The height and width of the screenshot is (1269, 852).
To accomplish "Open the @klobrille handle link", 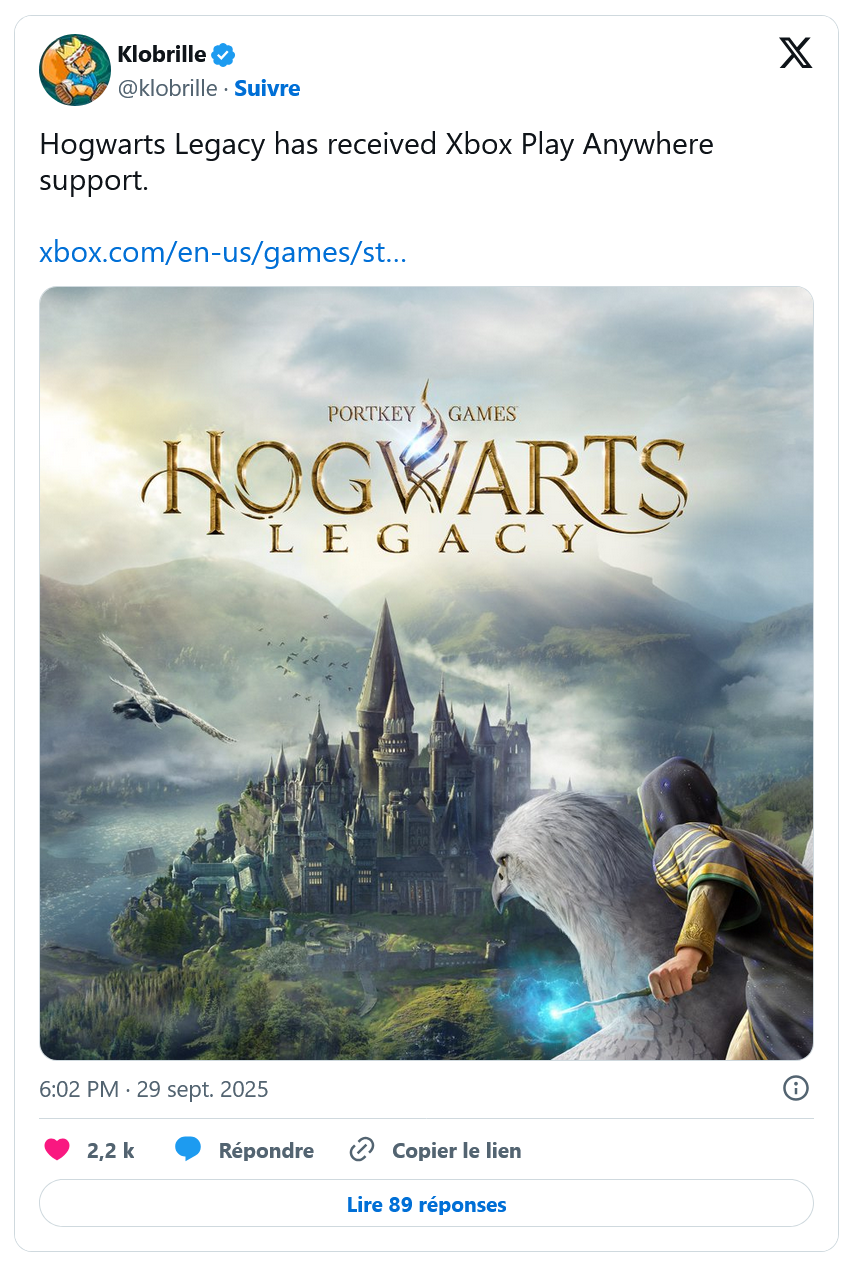I will 167,88.
